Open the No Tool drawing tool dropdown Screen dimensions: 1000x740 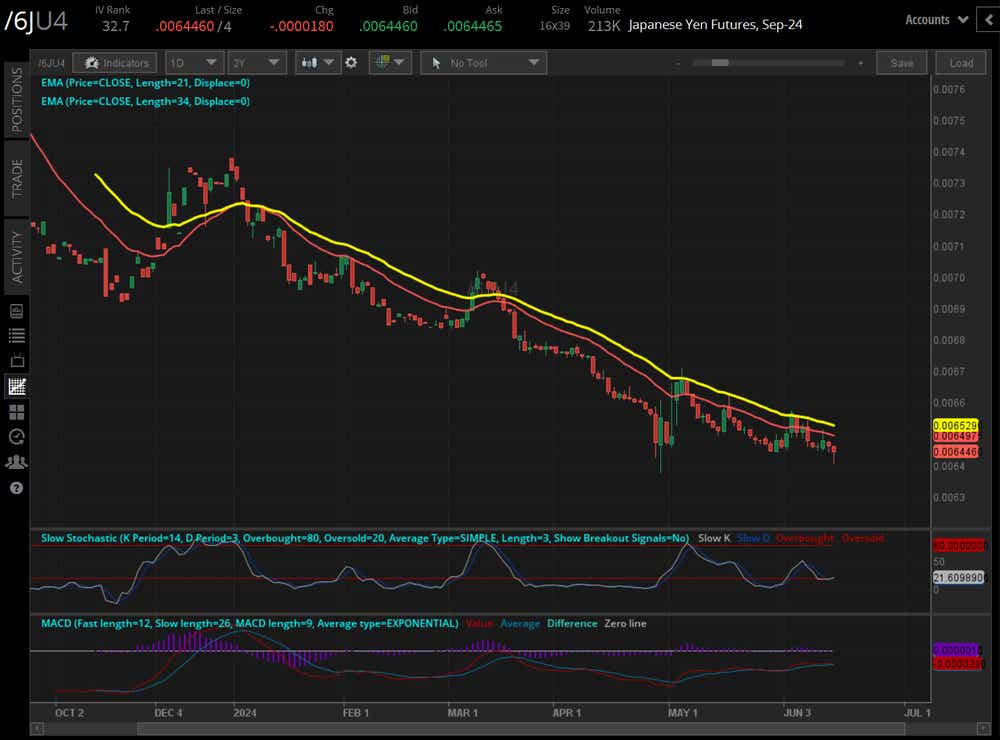[483, 63]
